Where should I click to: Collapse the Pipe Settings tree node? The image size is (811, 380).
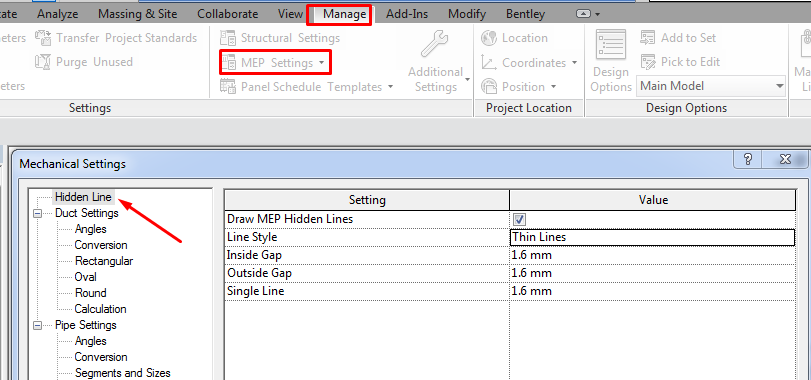point(37,325)
